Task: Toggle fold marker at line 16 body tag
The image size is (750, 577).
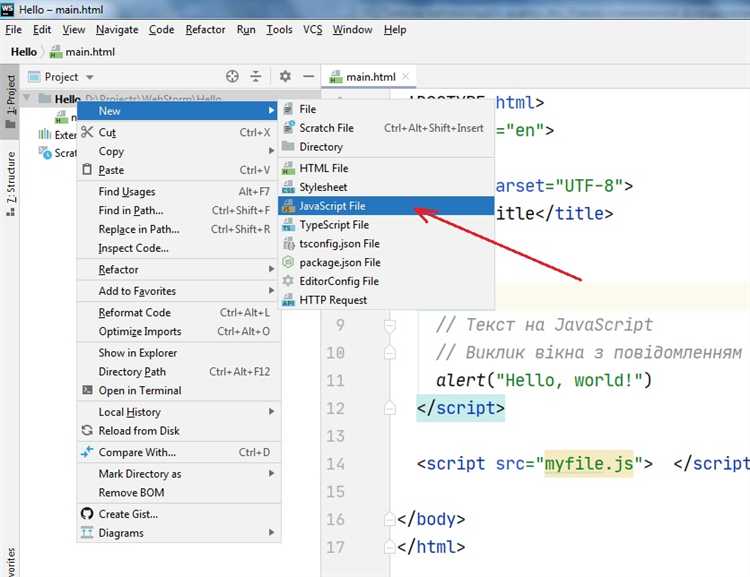Action: [x=390, y=519]
